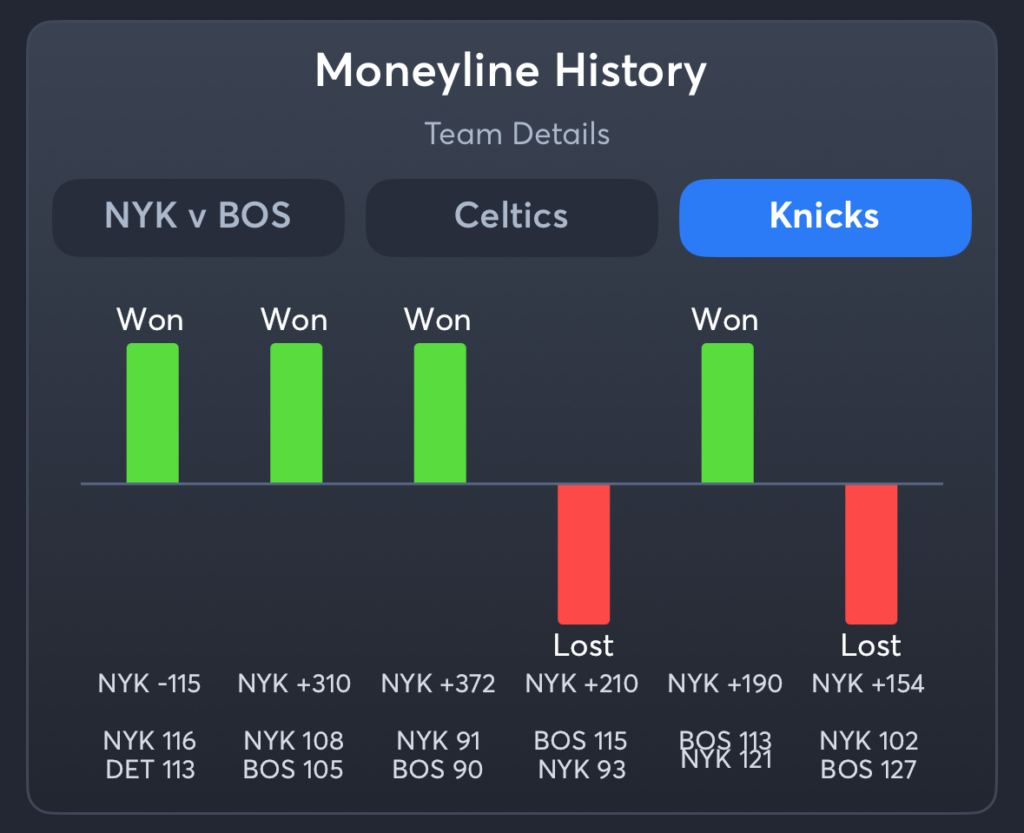
Task: Click the NYK 102 BOS 127 score
Action: (x=869, y=755)
